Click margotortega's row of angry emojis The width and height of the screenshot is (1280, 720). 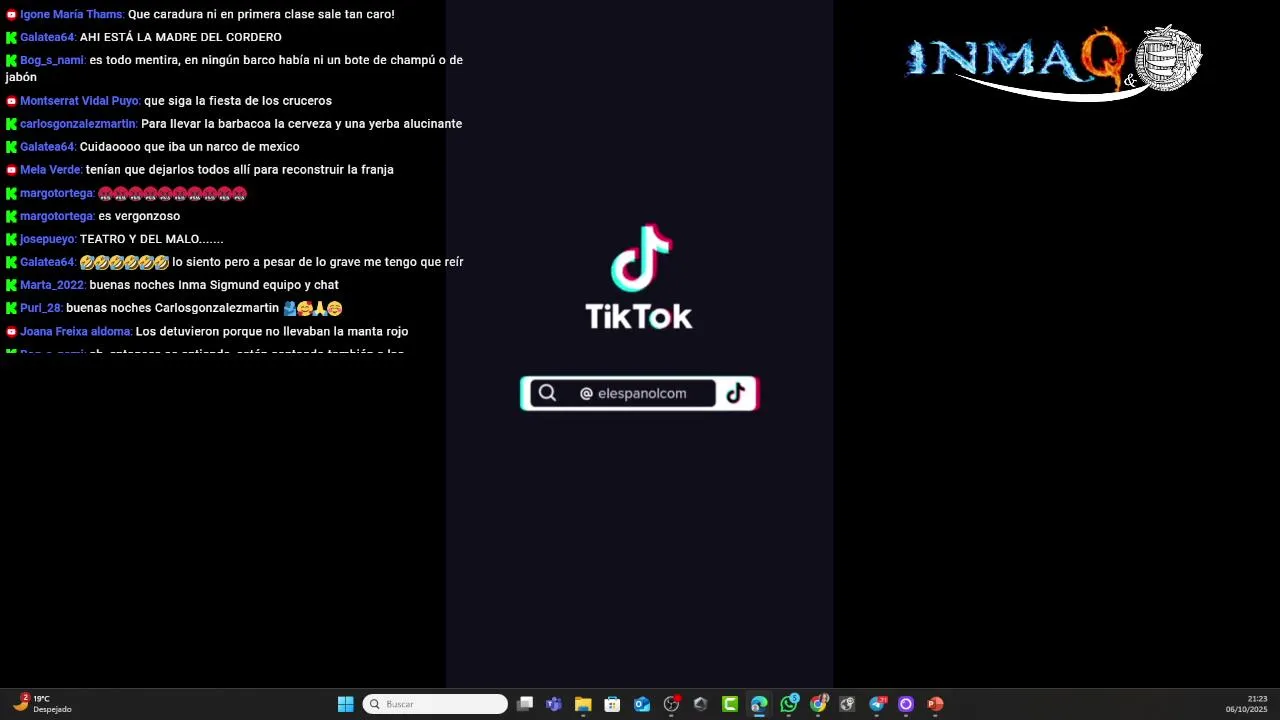click(x=172, y=193)
